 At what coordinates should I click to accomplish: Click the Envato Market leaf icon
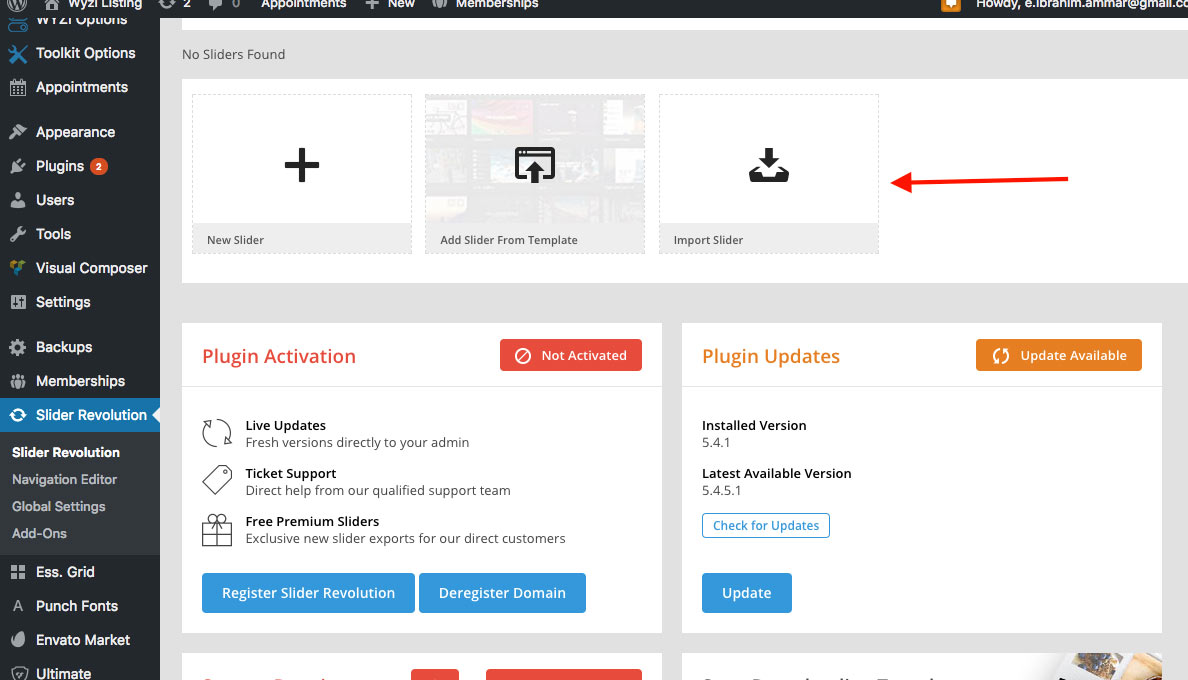click(18, 640)
